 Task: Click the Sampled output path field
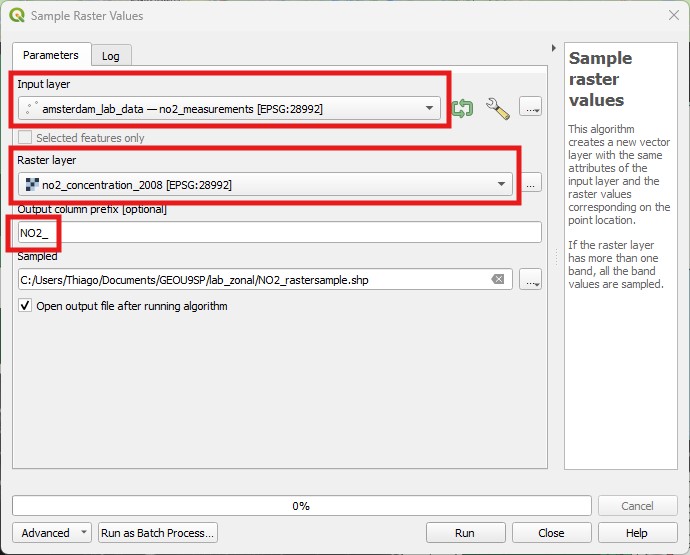coord(265,279)
